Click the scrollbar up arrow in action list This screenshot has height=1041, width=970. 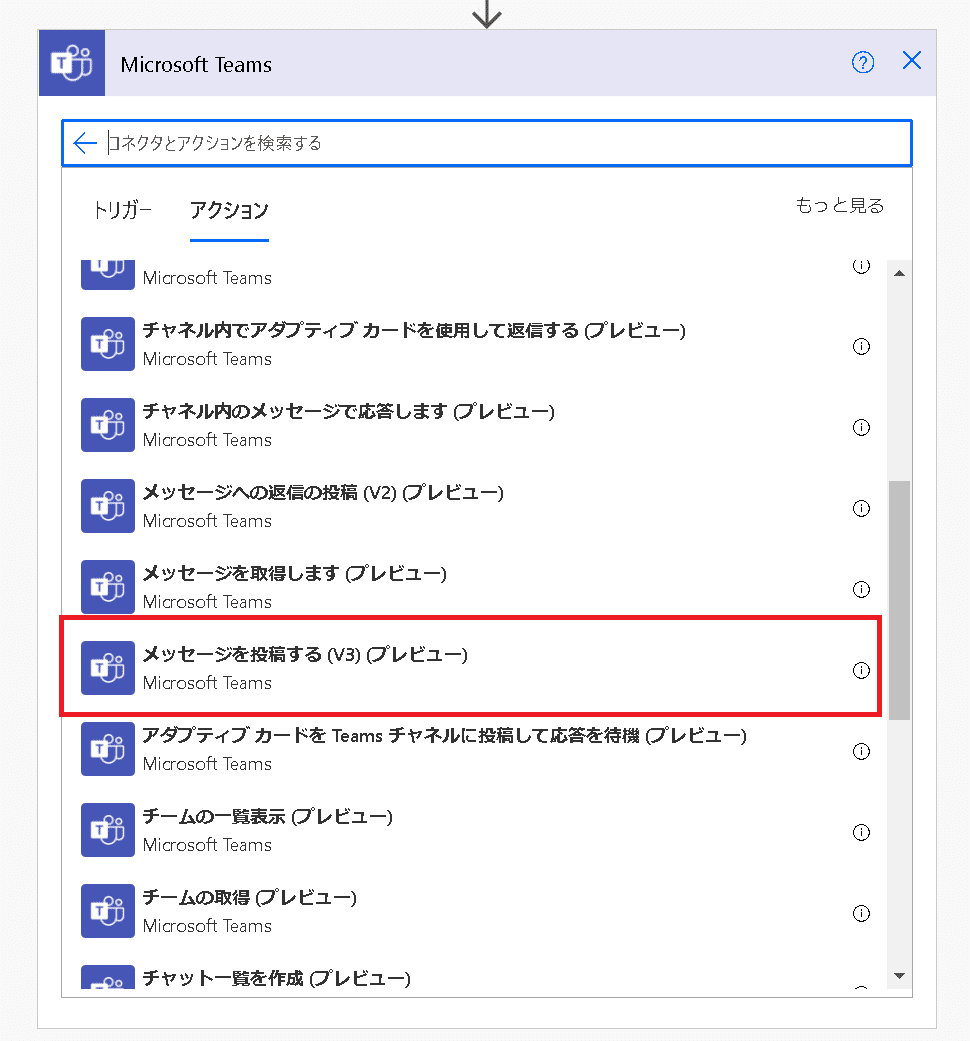click(900, 273)
